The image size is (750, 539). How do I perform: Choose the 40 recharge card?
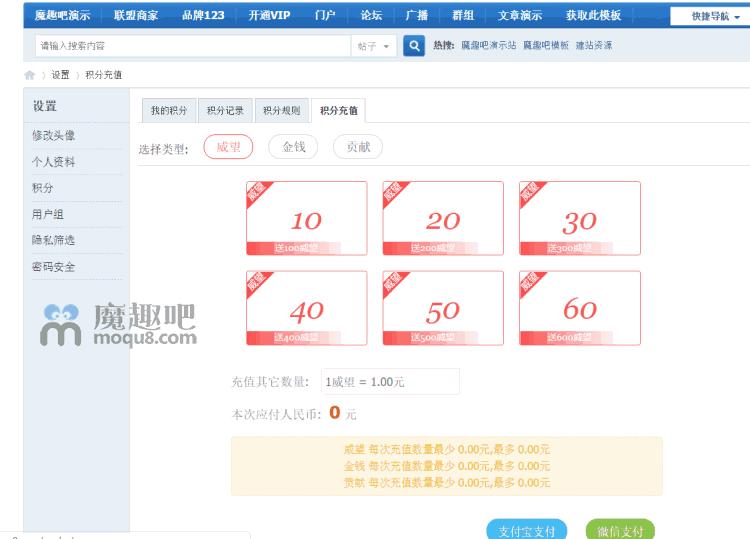307,308
